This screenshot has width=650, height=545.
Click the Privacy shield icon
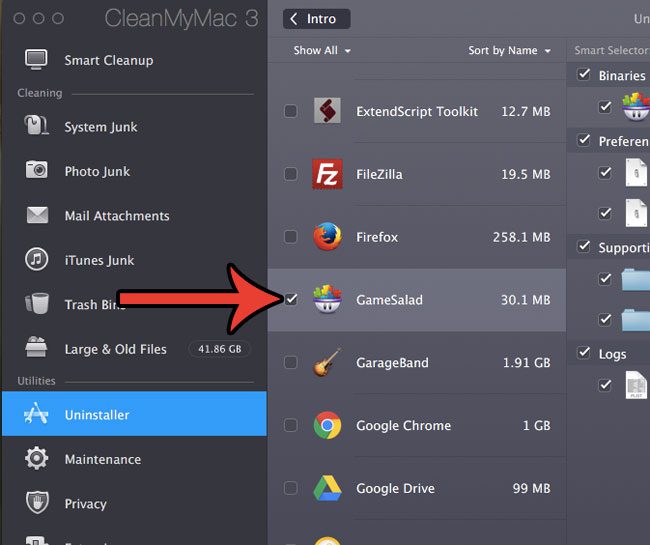coord(37,502)
